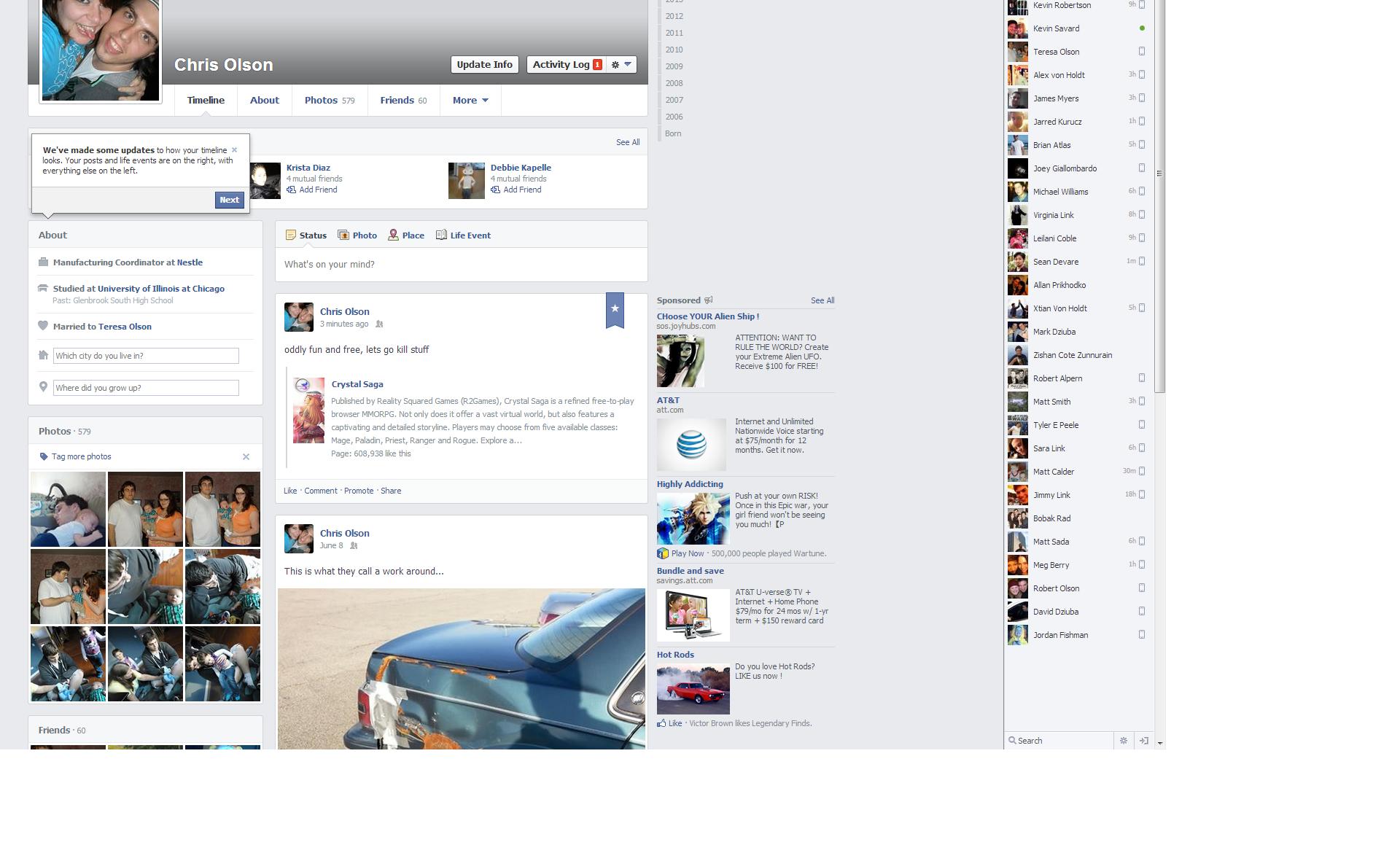Close the 'Tag more photos' banner
The height and width of the screenshot is (853, 1400).
click(246, 457)
